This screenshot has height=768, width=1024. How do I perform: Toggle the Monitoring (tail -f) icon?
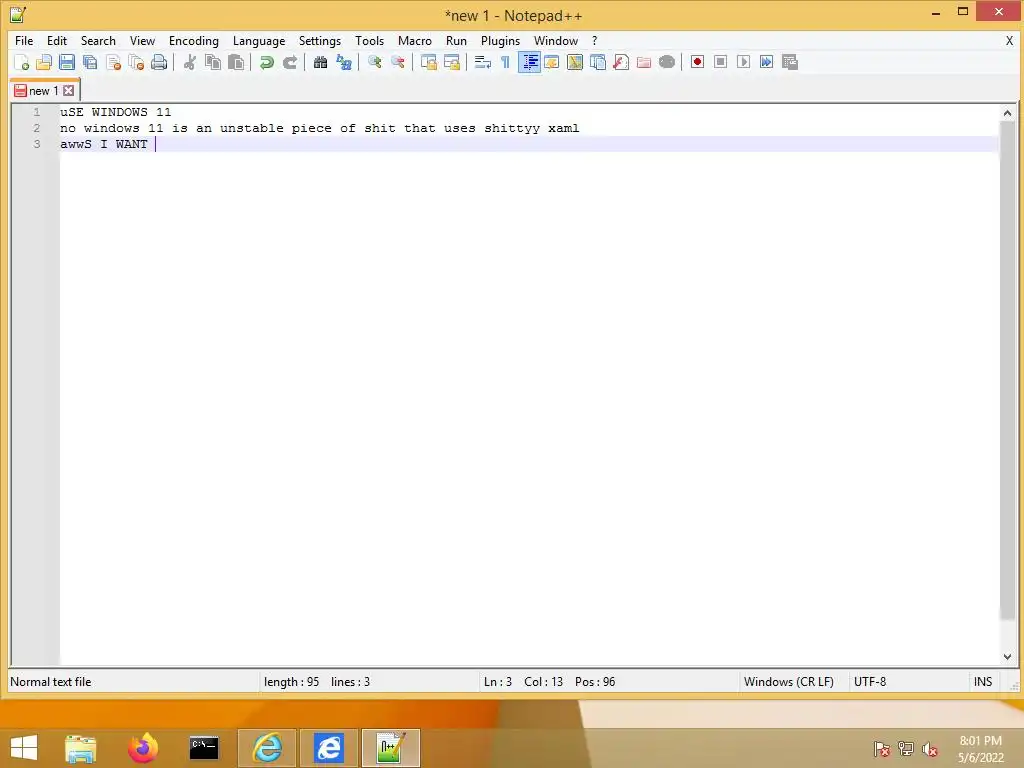tap(667, 62)
